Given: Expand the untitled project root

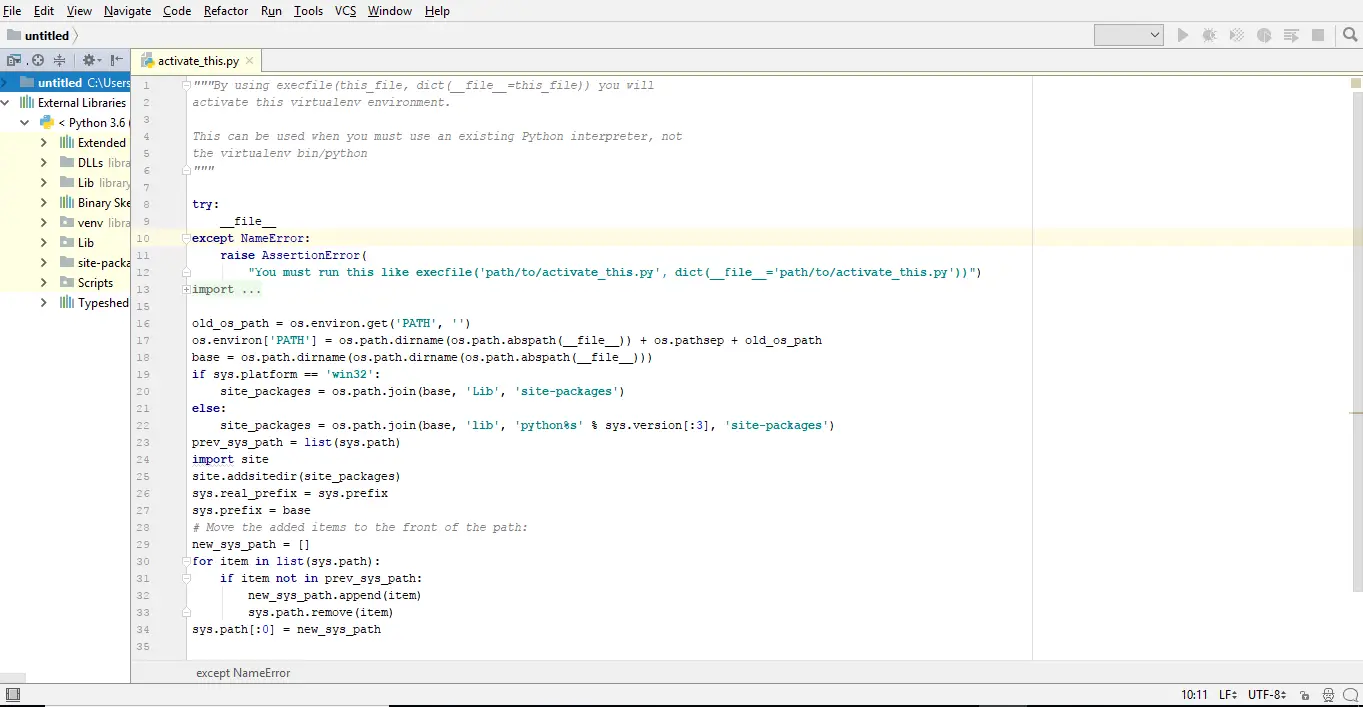Looking at the screenshot, I should pos(5,83).
